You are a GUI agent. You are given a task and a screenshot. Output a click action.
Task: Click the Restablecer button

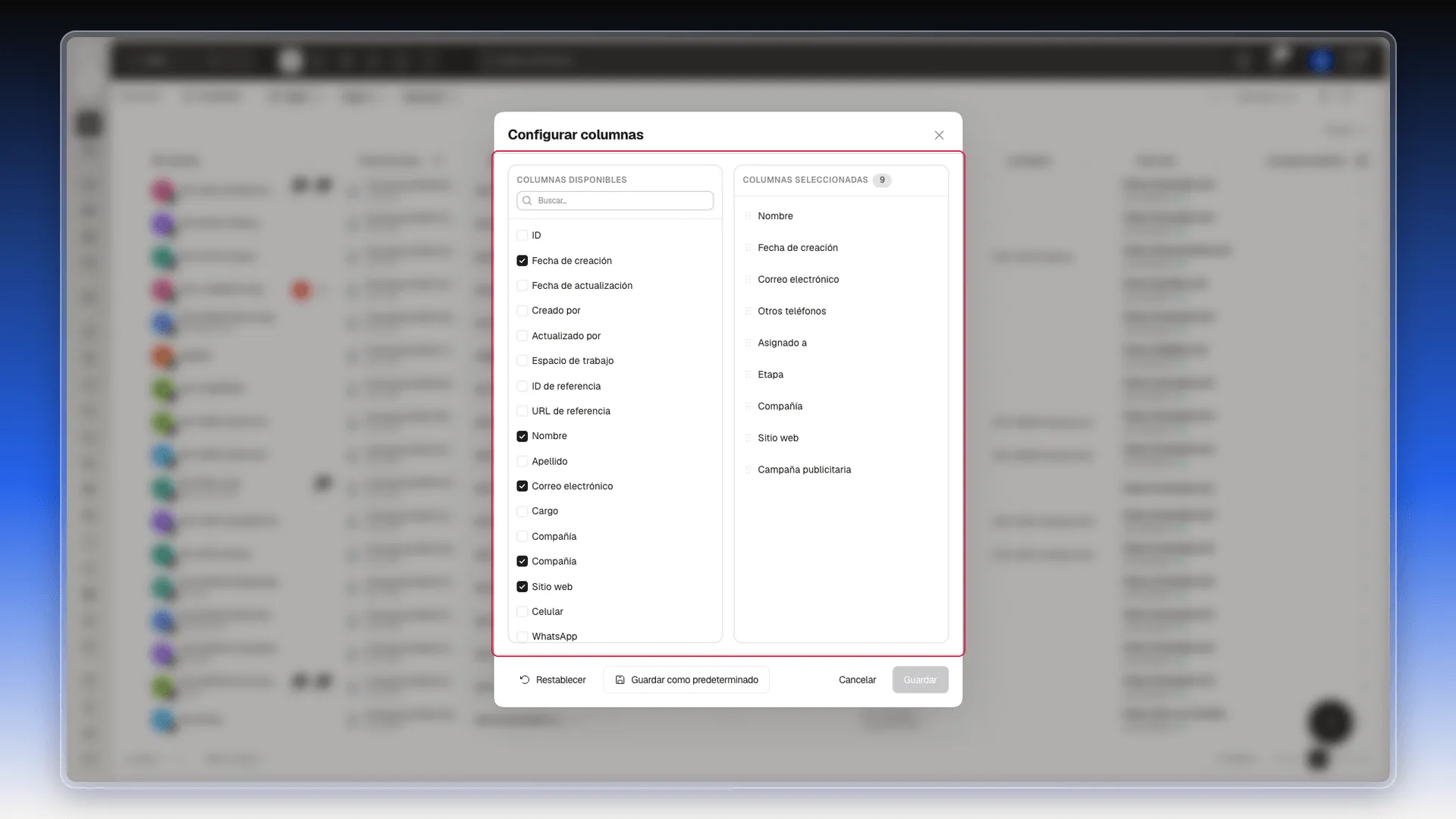553,680
